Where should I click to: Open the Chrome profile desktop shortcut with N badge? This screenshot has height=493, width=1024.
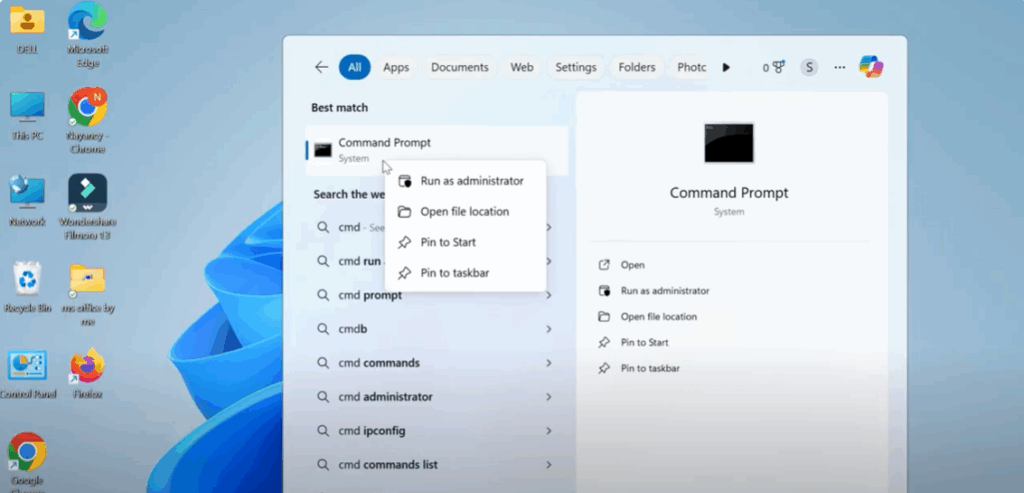[88, 120]
